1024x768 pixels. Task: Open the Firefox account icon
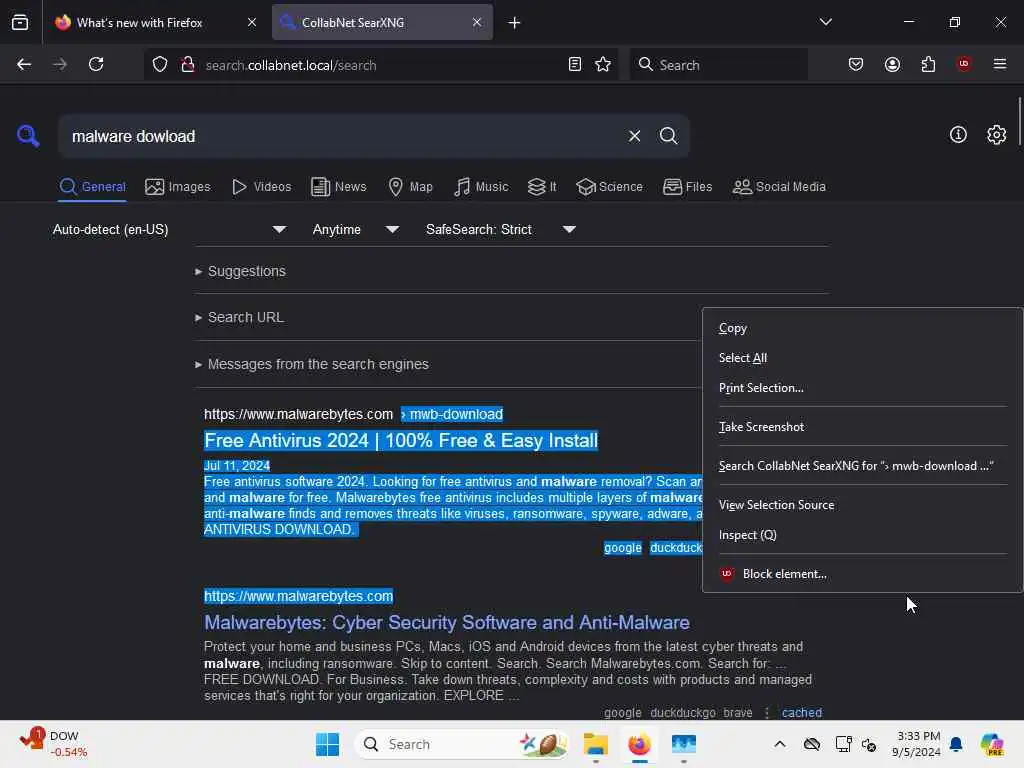click(x=892, y=64)
